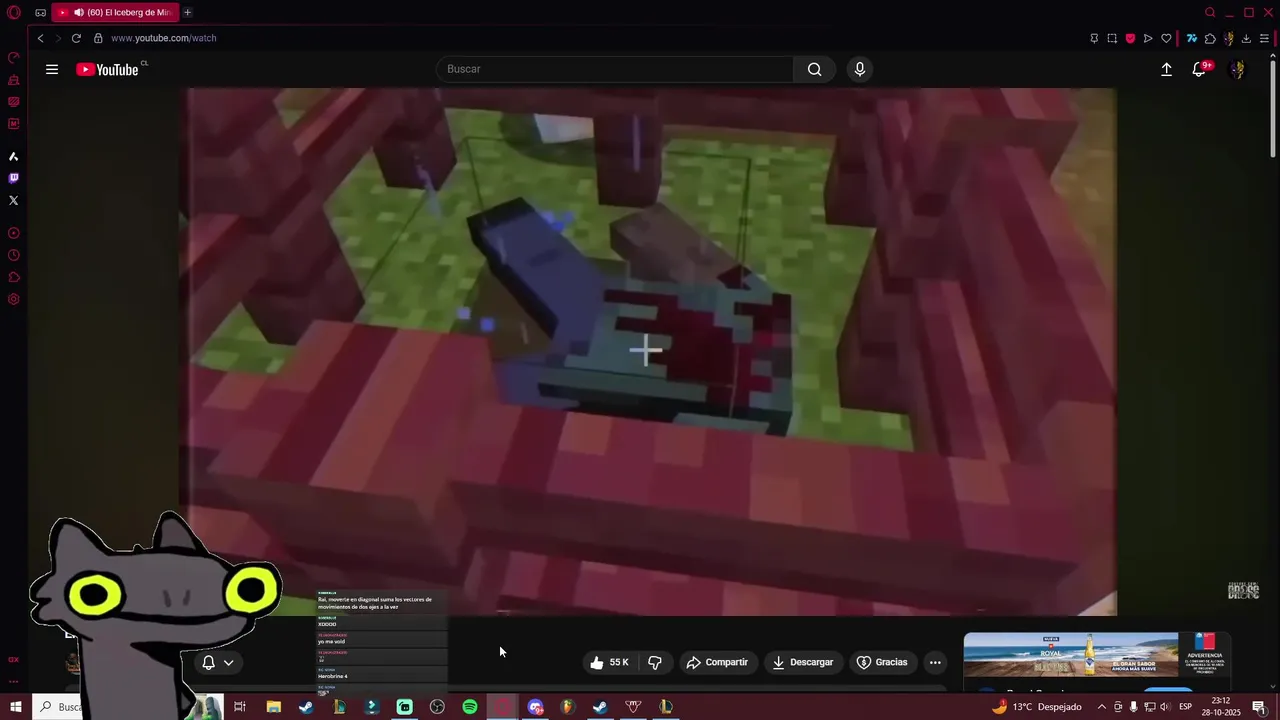Focus the YouTube Buscar search field
1280x720 pixels.
coord(615,69)
